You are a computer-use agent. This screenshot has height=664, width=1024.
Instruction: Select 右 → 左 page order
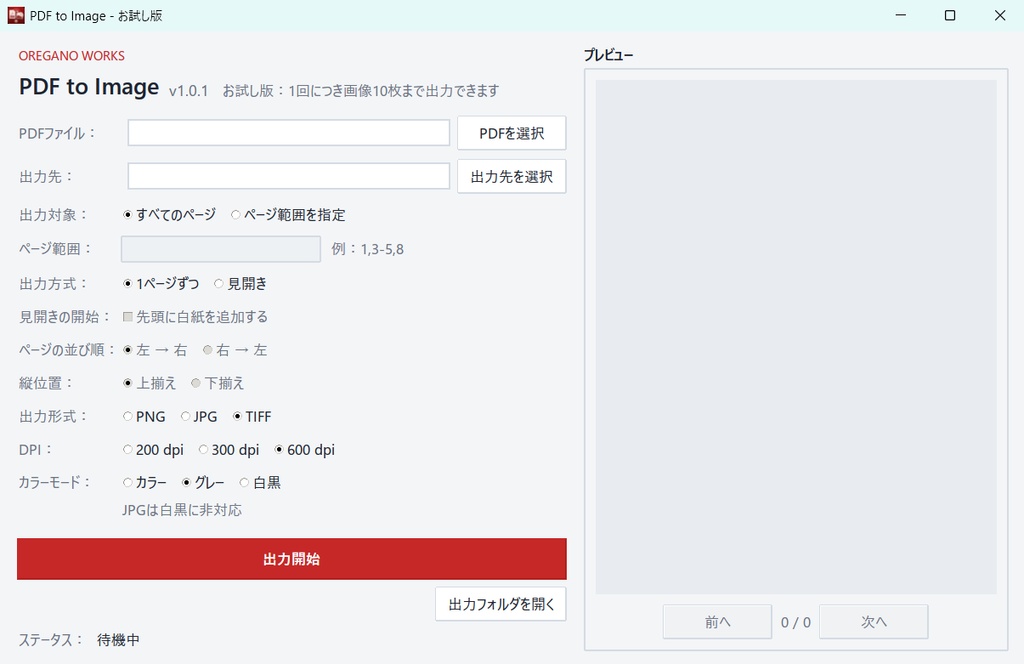[234, 350]
